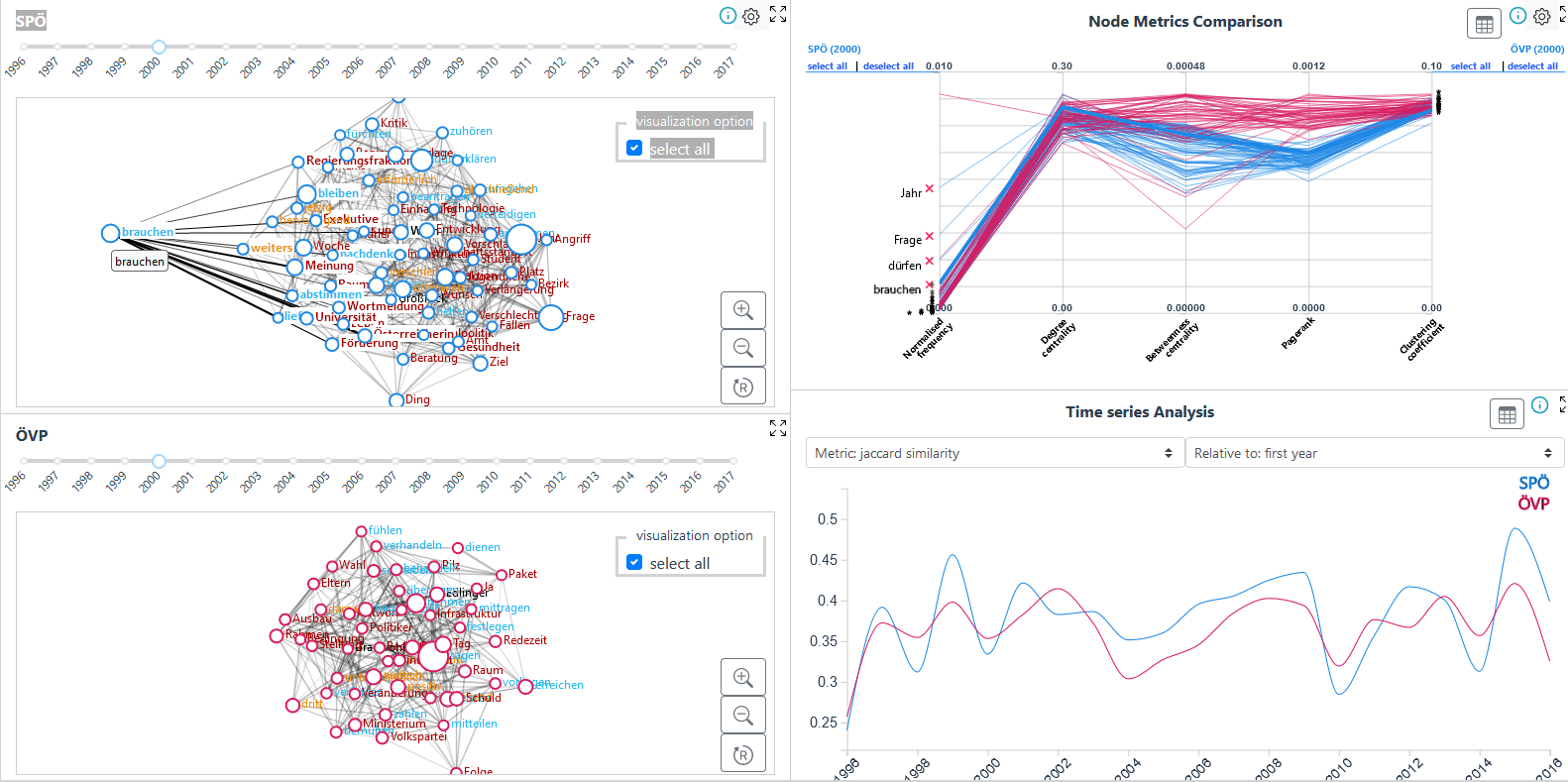Screen dimensions: 1568x782
Task: Show data table for Time series Analysis
Action: (1508, 414)
